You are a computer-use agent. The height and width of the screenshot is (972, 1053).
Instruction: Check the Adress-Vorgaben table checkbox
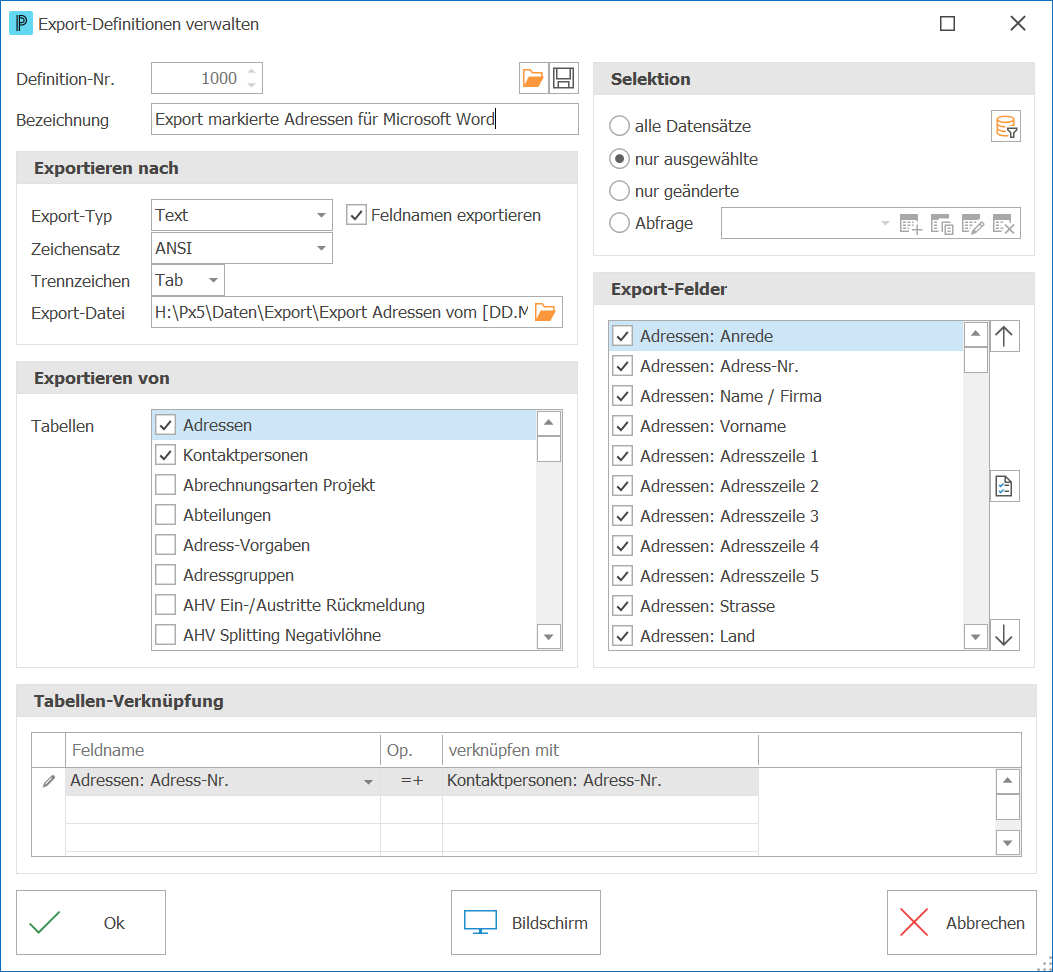(x=165, y=545)
